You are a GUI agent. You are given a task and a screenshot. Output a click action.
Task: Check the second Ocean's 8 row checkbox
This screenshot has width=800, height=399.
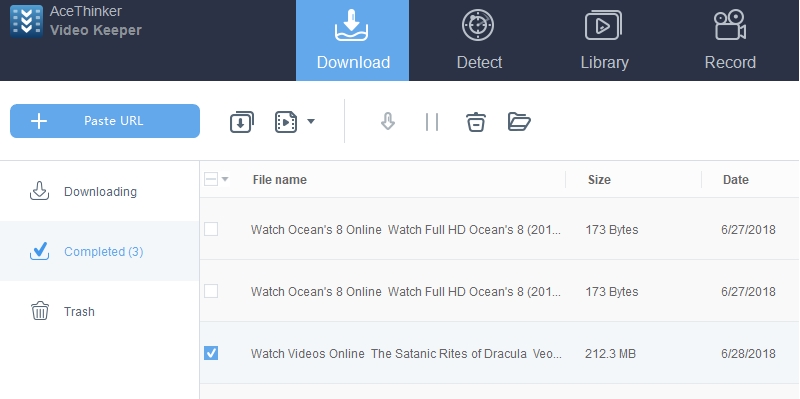[211, 291]
